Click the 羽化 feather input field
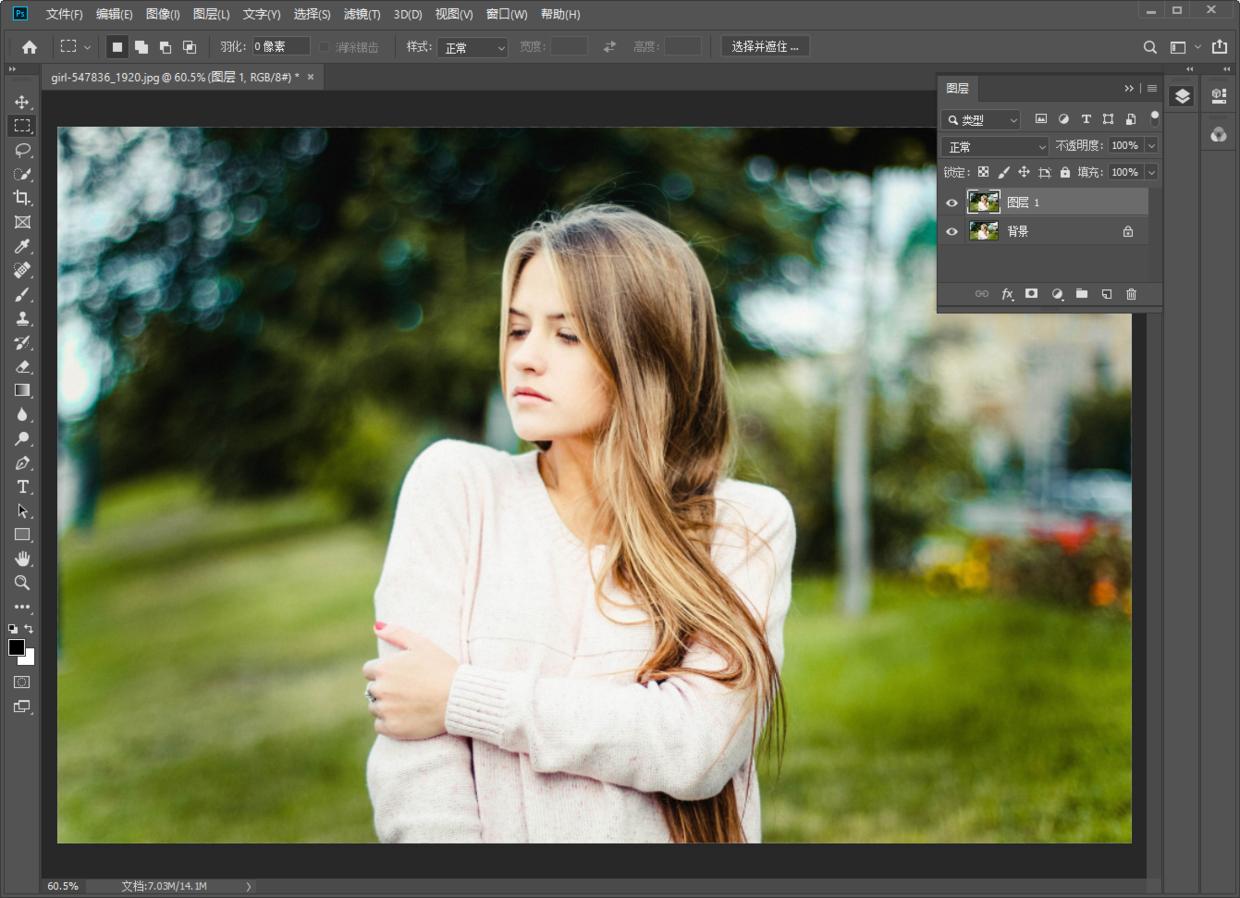1240x898 pixels. click(x=280, y=47)
